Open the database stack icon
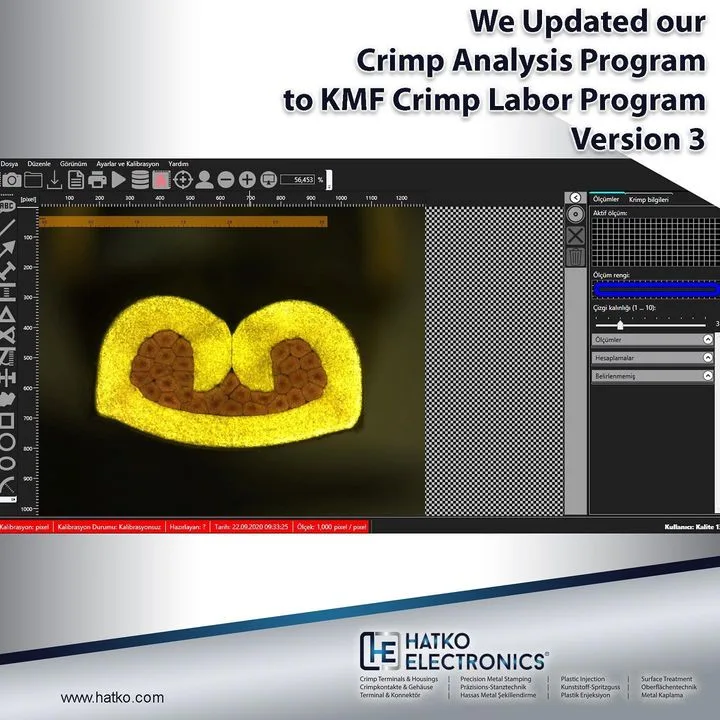This screenshot has width=720, height=720. 140,180
